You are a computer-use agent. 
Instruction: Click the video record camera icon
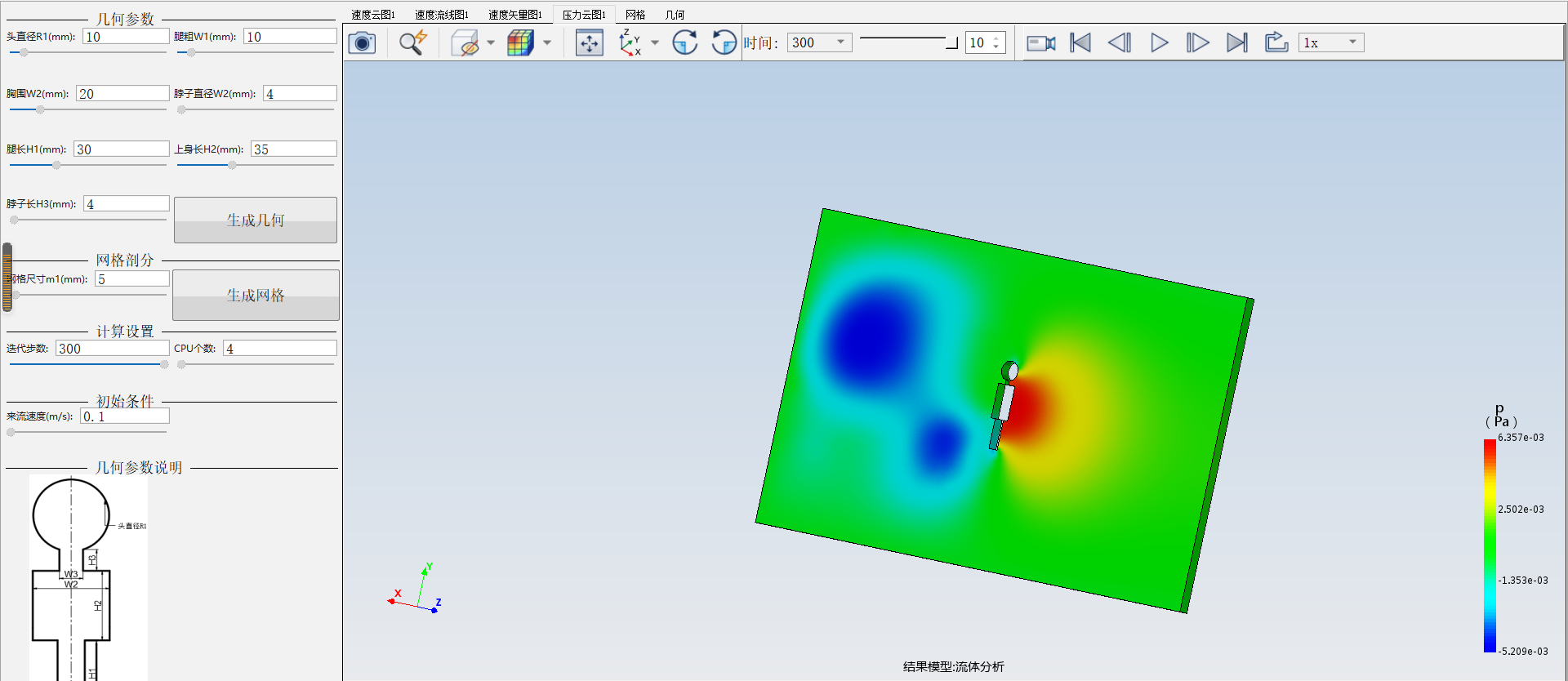1040,42
